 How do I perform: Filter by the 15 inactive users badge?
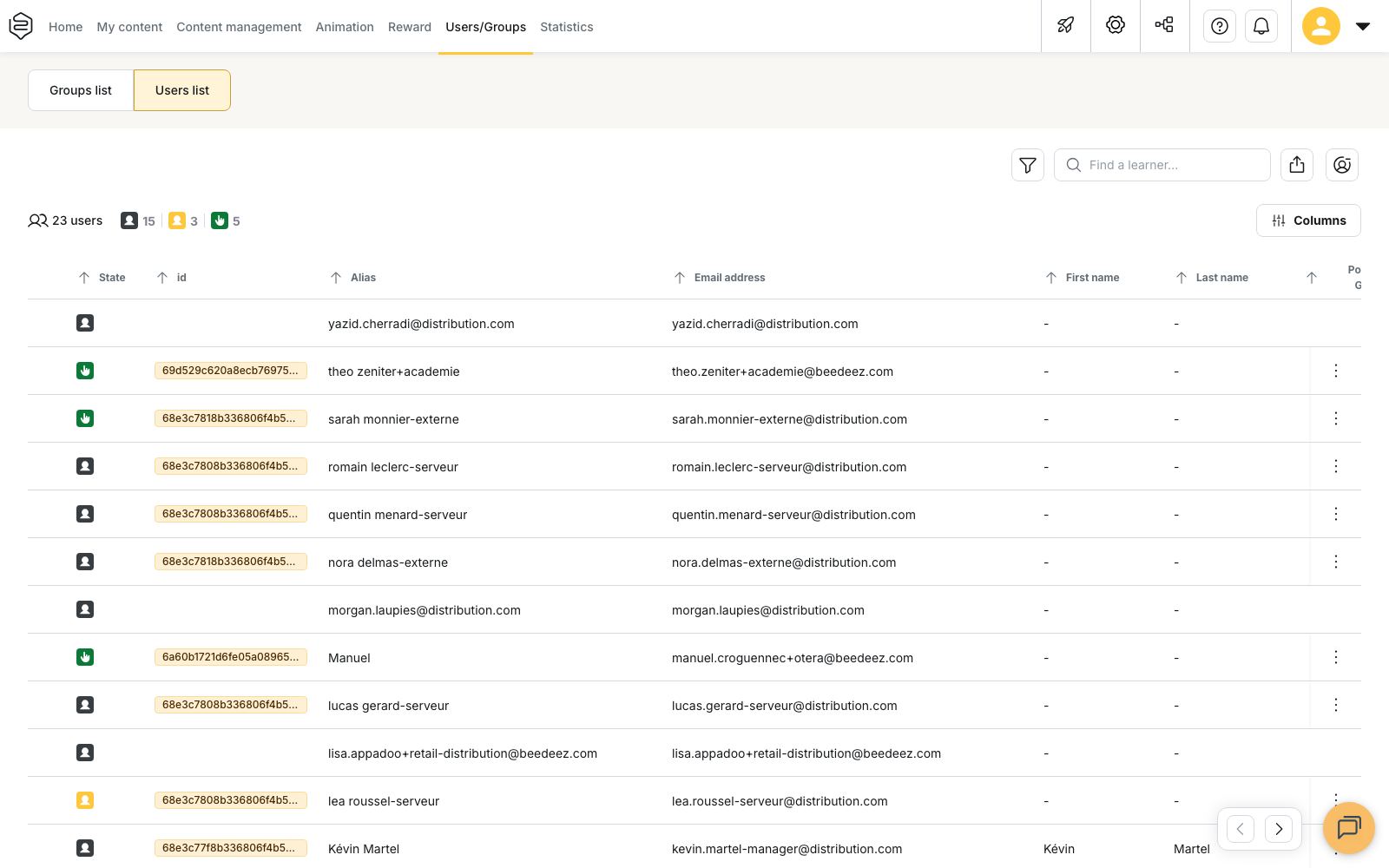click(x=138, y=220)
